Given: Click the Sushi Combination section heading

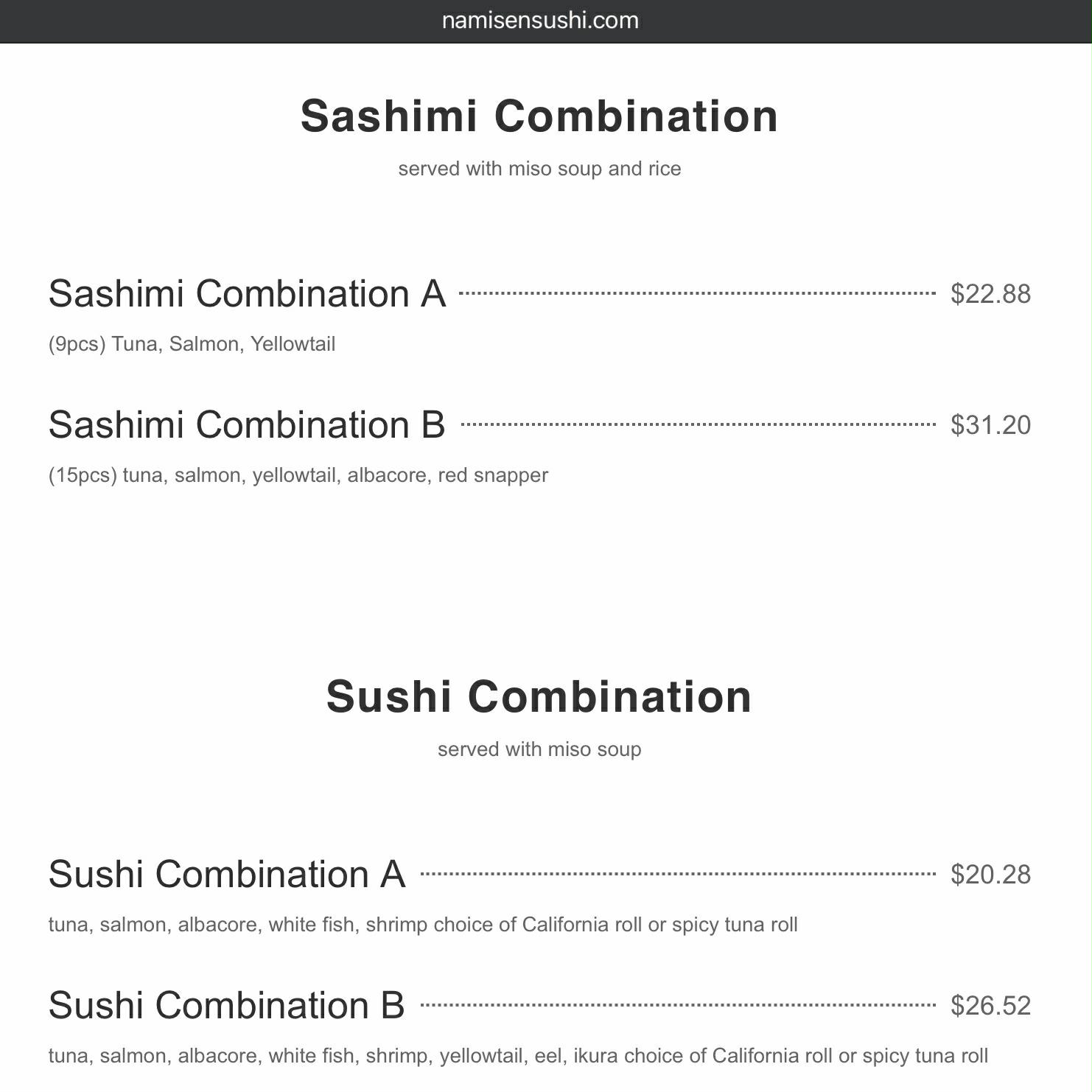Looking at the screenshot, I should coord(539,697).
